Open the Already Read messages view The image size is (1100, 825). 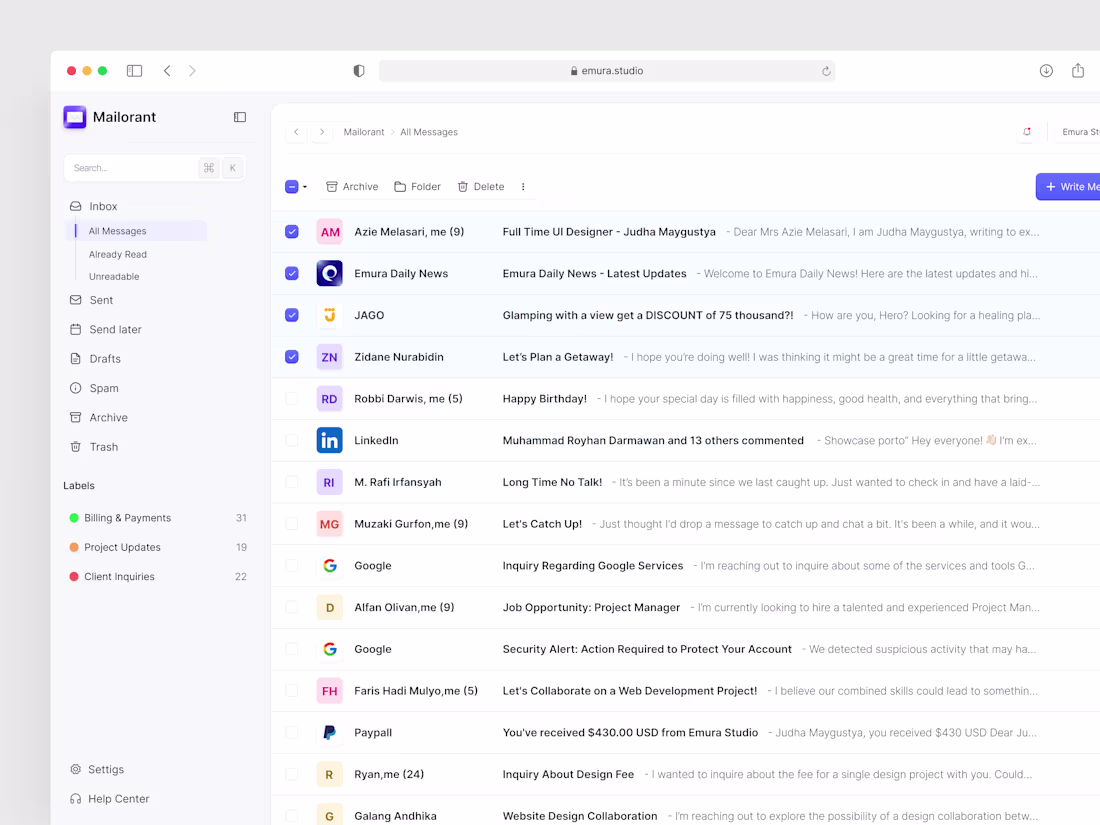click(117, 254)
